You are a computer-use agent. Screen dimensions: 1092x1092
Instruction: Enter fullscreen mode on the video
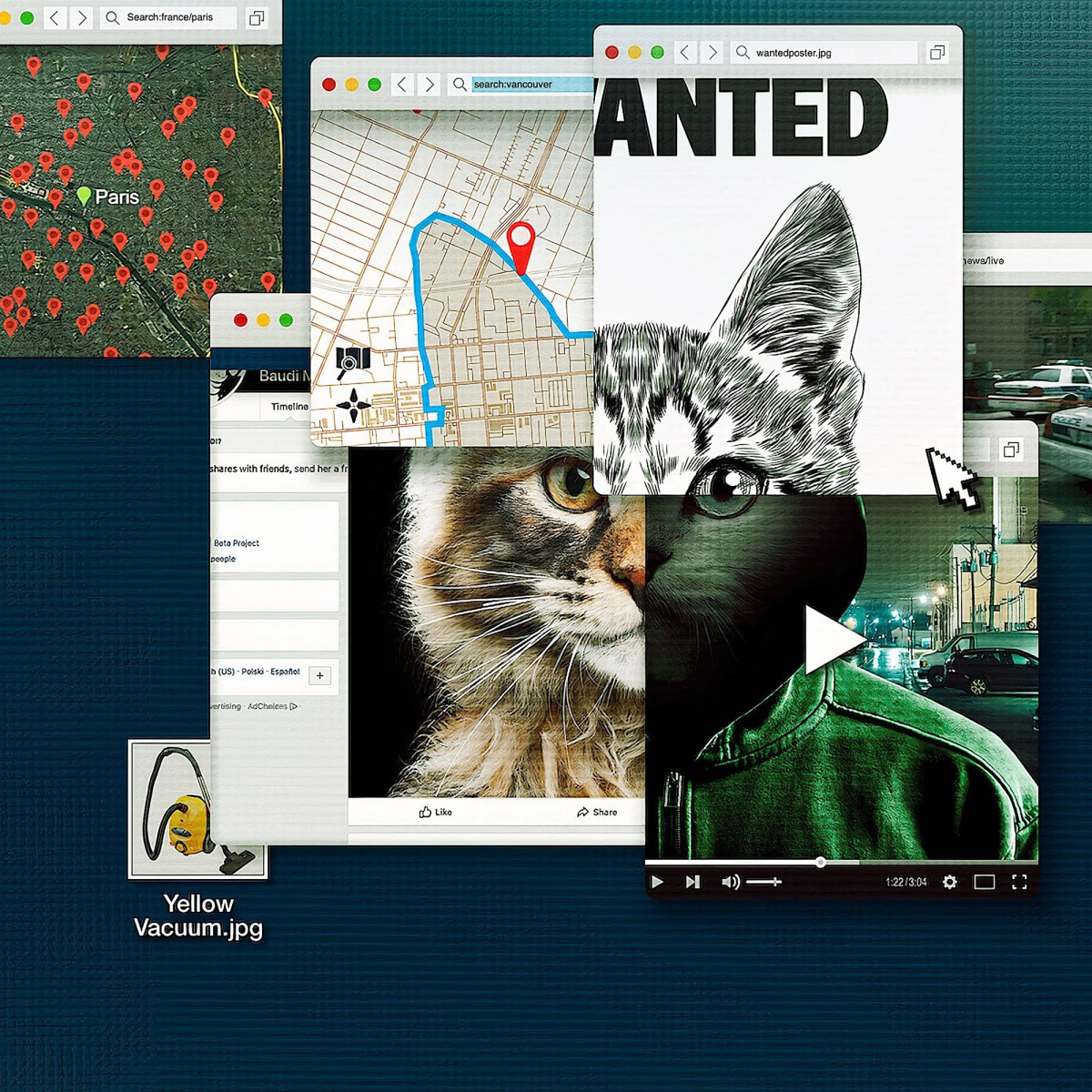1020,881
